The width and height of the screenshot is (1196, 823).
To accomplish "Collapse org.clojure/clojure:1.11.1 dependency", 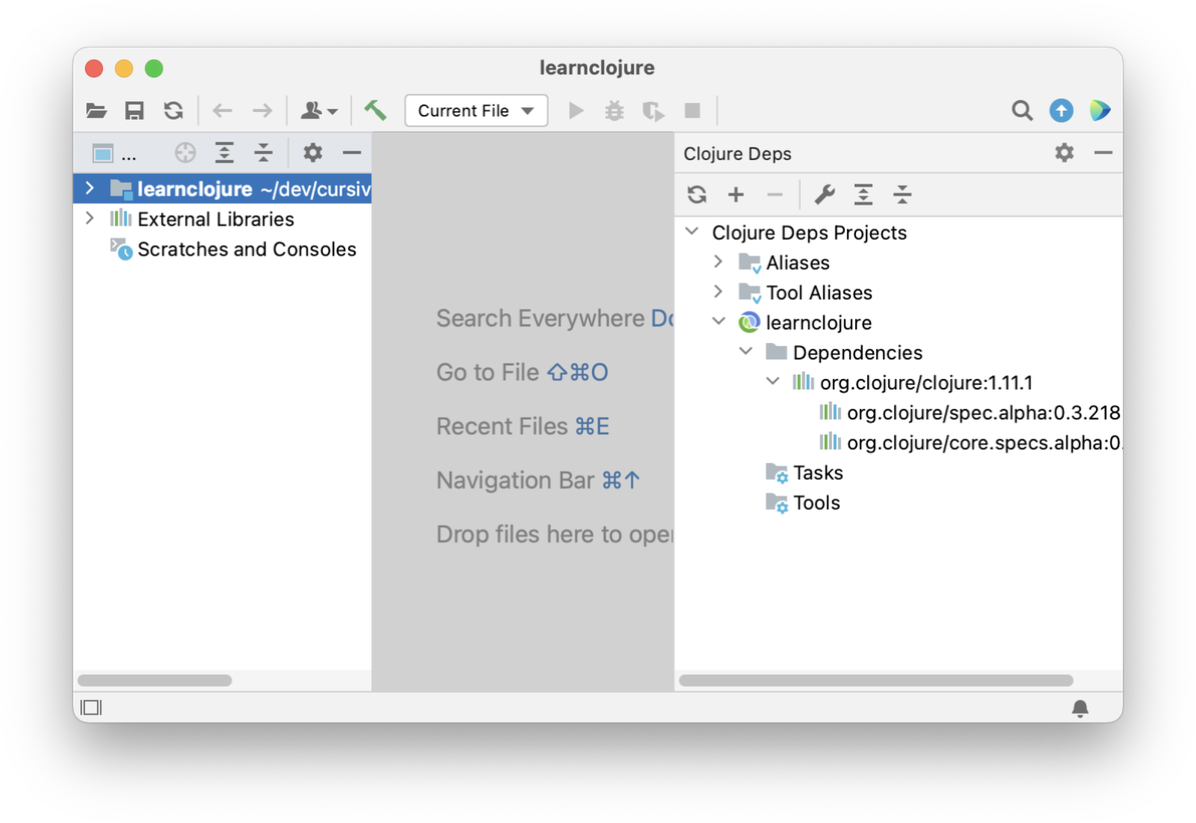I will click(773, 381).
